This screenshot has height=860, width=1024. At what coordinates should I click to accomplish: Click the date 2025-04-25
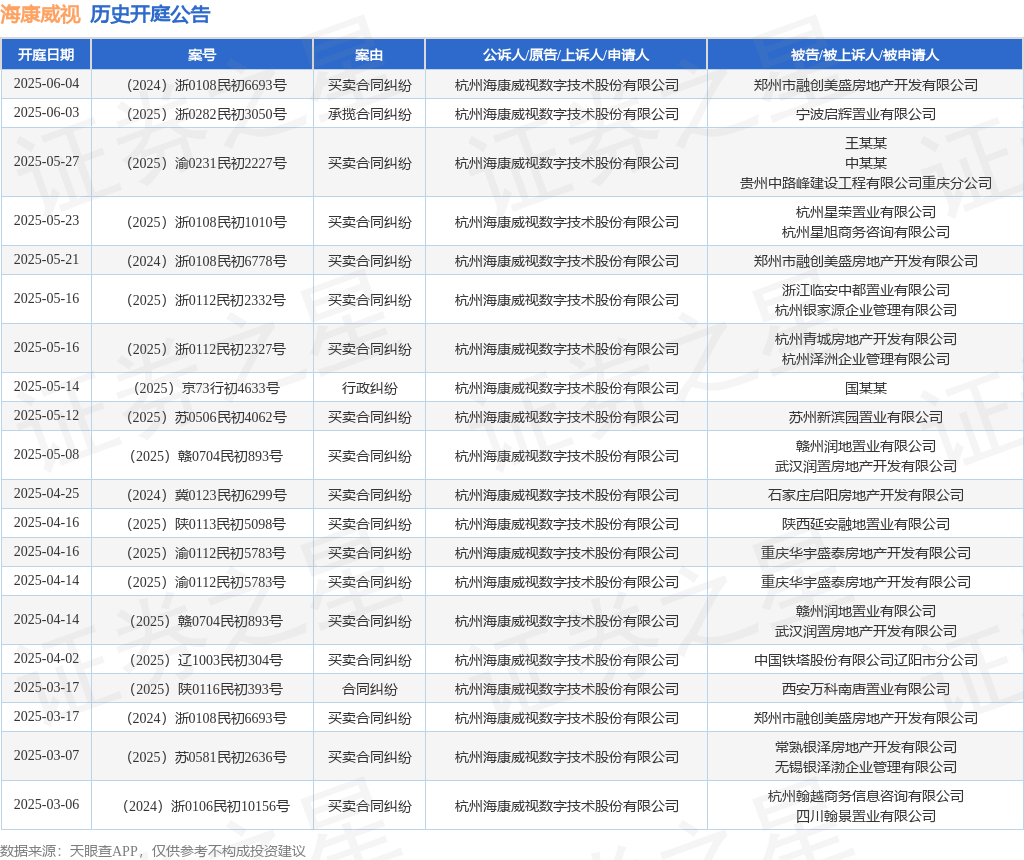(x=46, y=493)
